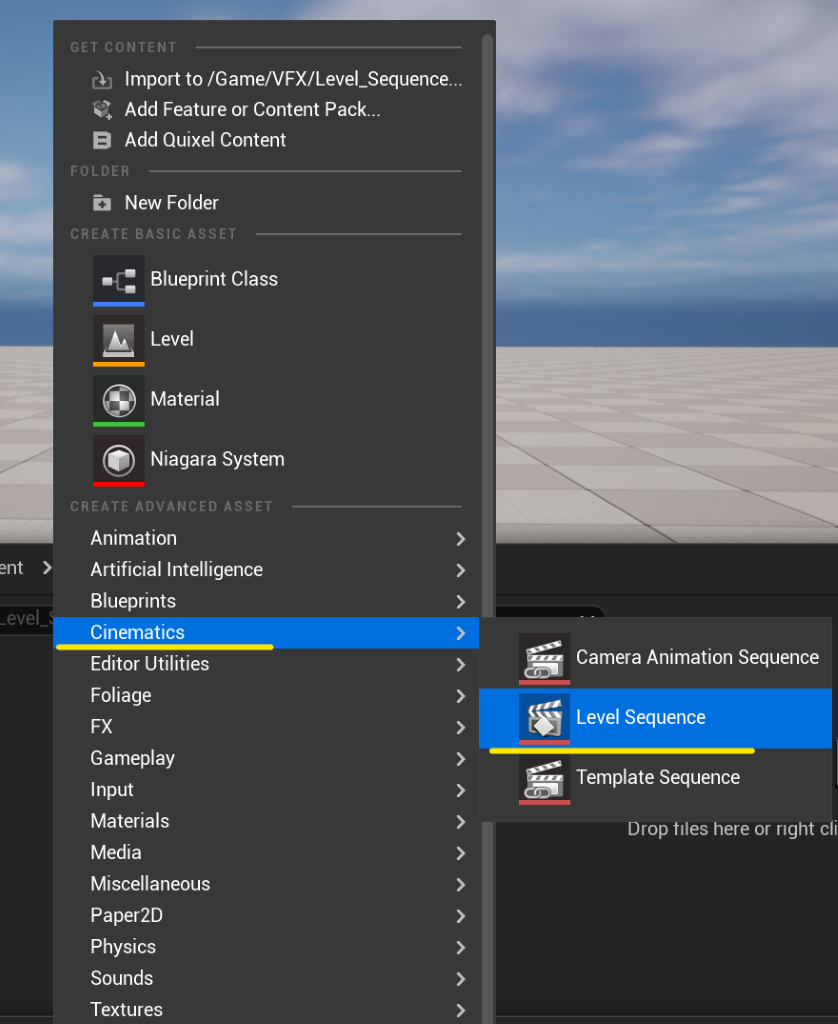Viewport: 838px width, 1024px height.
Task: Expand the Media submenu arrow
Action: tap(460, 853)
